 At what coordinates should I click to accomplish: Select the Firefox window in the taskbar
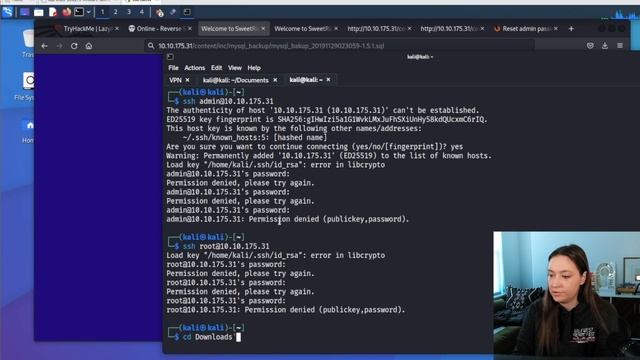pyautogui.click(x=160, y=12)
